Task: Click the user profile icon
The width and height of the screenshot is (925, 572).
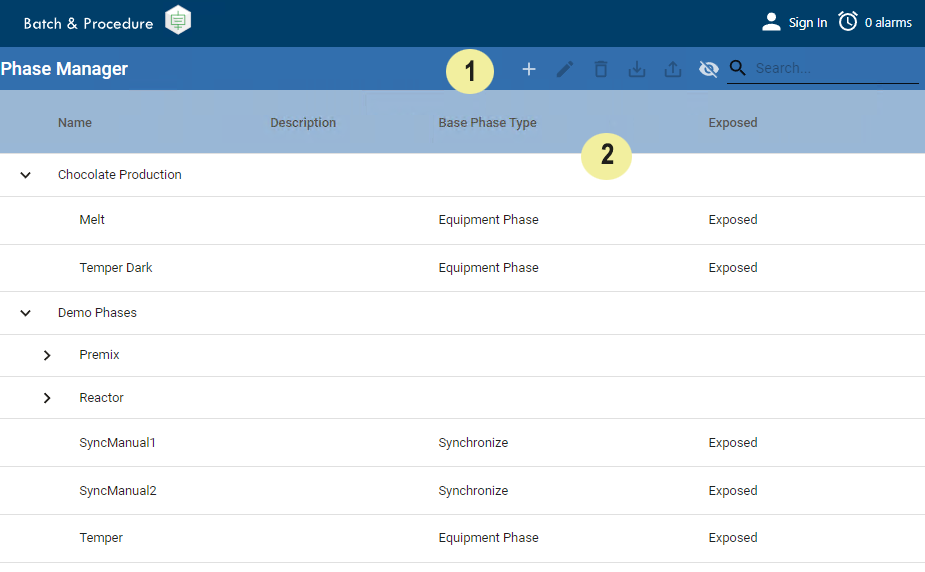Action: [x=771, y=22]
